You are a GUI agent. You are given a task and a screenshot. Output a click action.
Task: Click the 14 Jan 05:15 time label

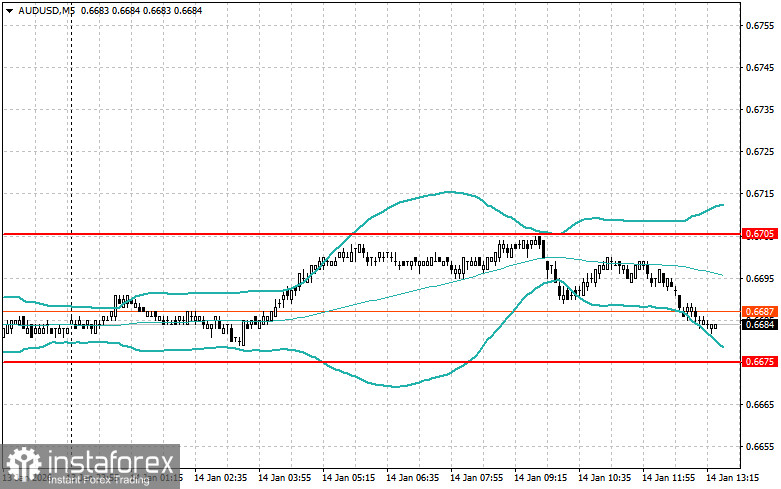click(x=349, y=478)
